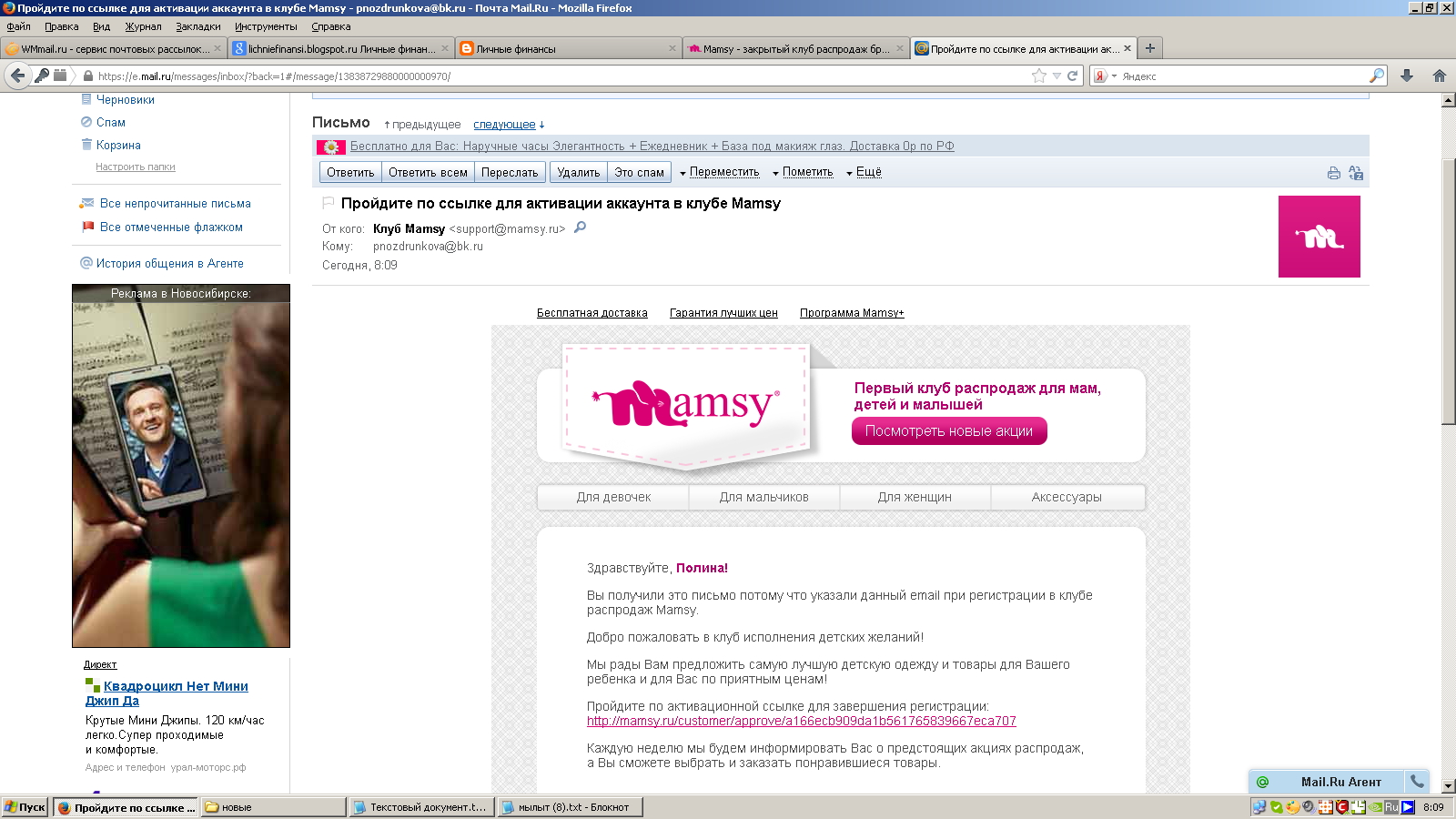This screenshot has height=819, width=1456.
Task: Open the Бесплатно для Вас ad link
Action: coord(652,146)
